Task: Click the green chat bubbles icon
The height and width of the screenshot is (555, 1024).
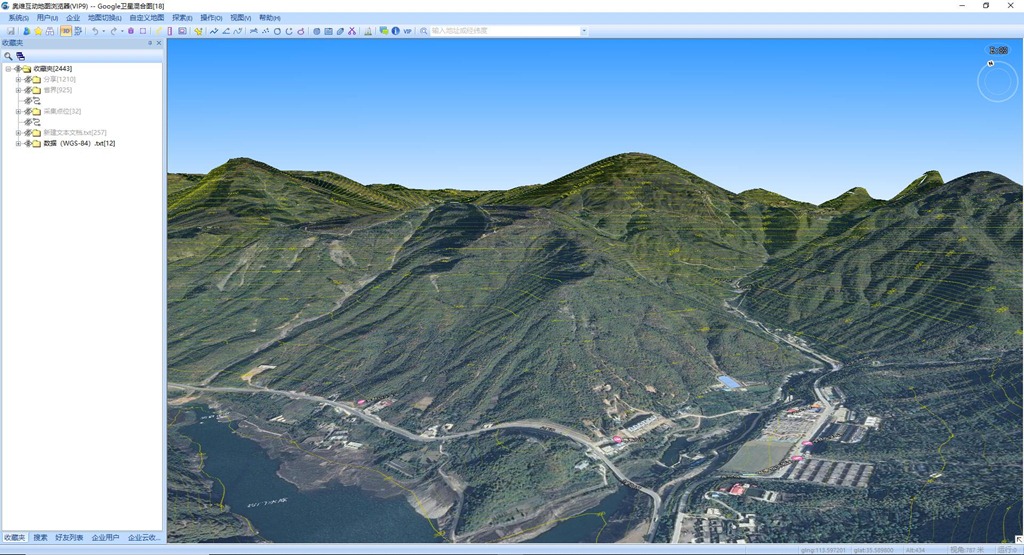Action: point(384,31)
